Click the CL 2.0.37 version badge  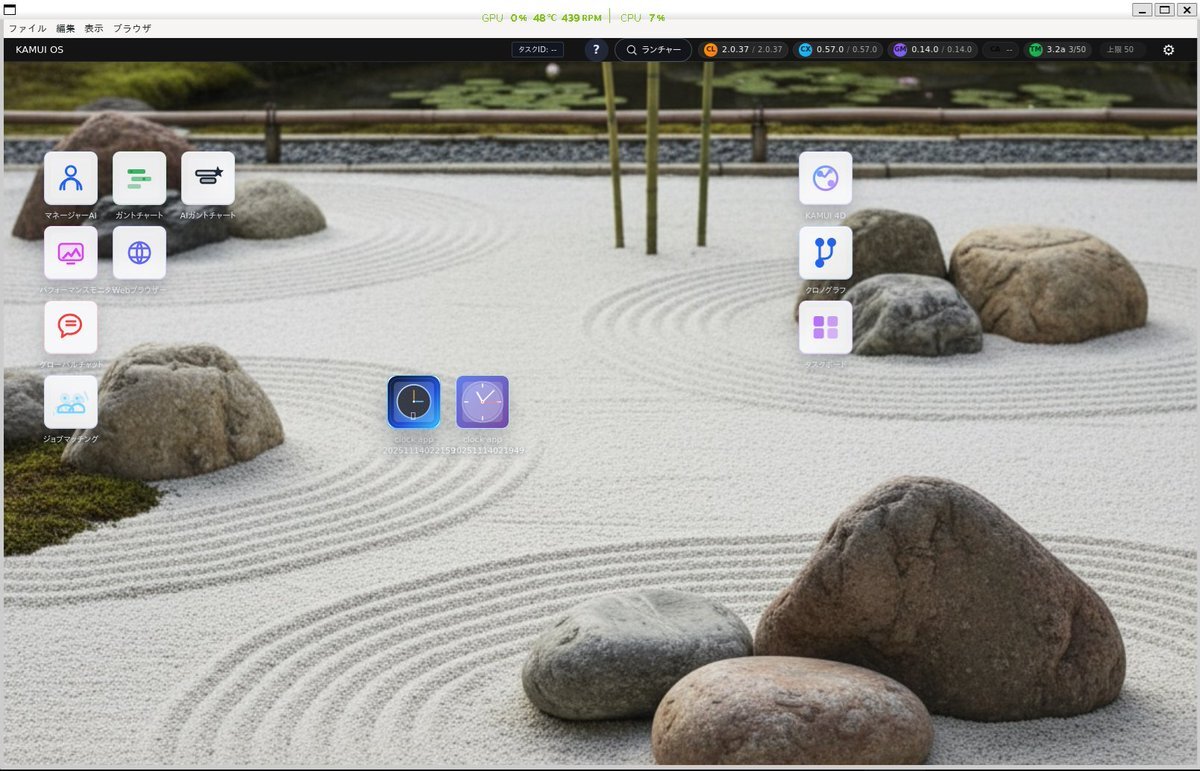[743, 50]
